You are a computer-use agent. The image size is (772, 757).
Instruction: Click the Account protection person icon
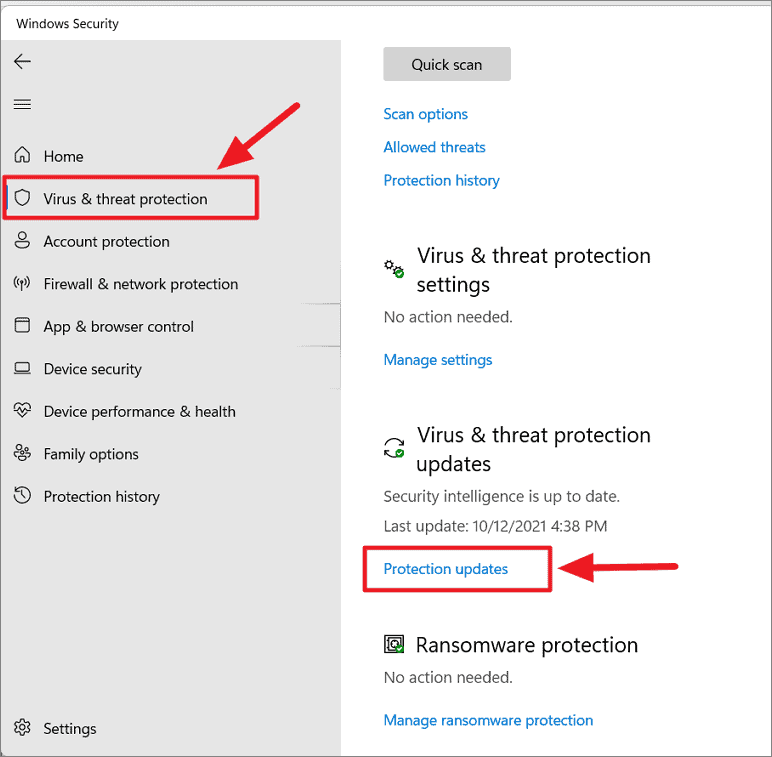point(22,241)
